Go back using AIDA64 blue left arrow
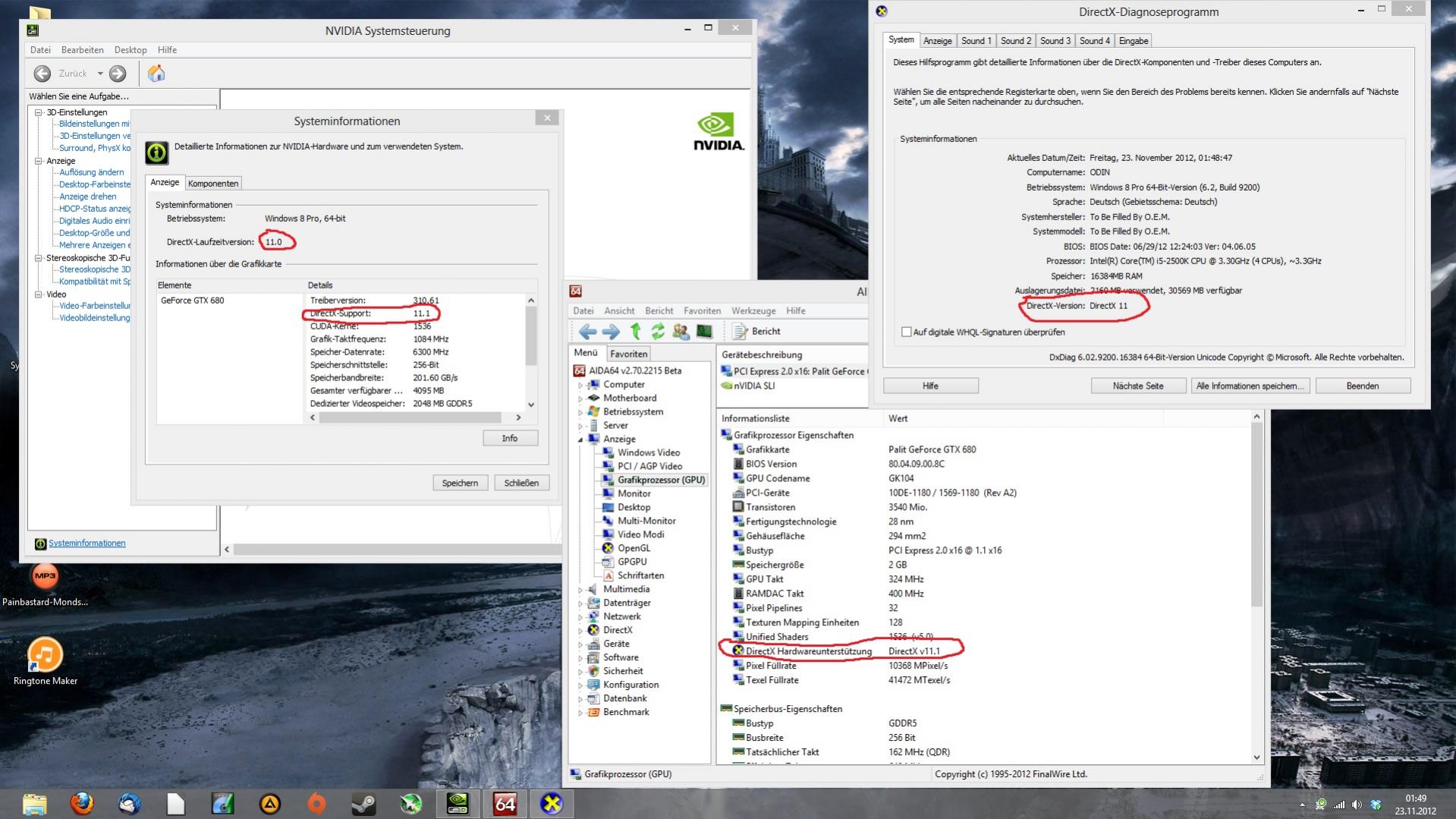The height and width of the screenshot is (819, 1456). 587,332
